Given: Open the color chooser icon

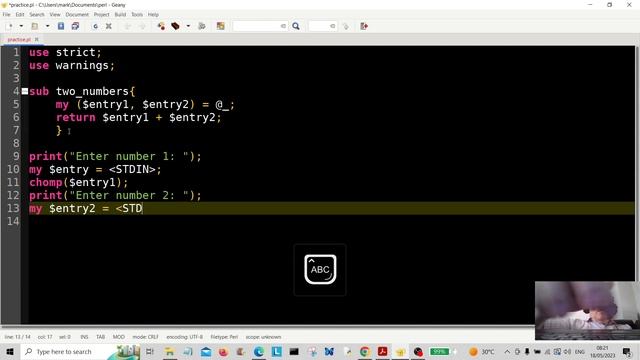Looking at the screenshot, I should coord(220,26).
